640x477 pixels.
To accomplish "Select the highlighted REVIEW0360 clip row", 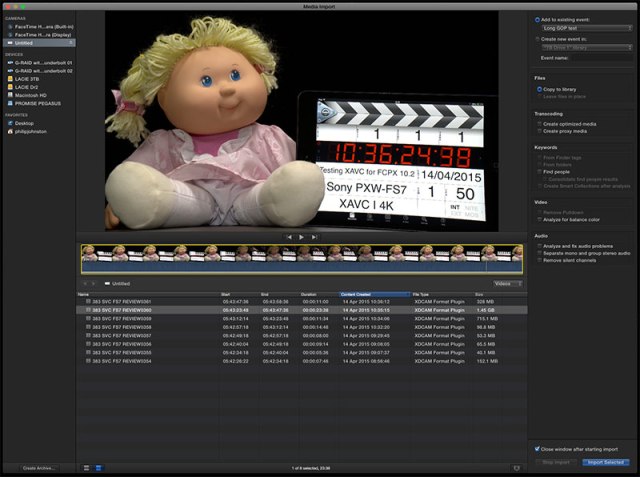I will [302, 310].
